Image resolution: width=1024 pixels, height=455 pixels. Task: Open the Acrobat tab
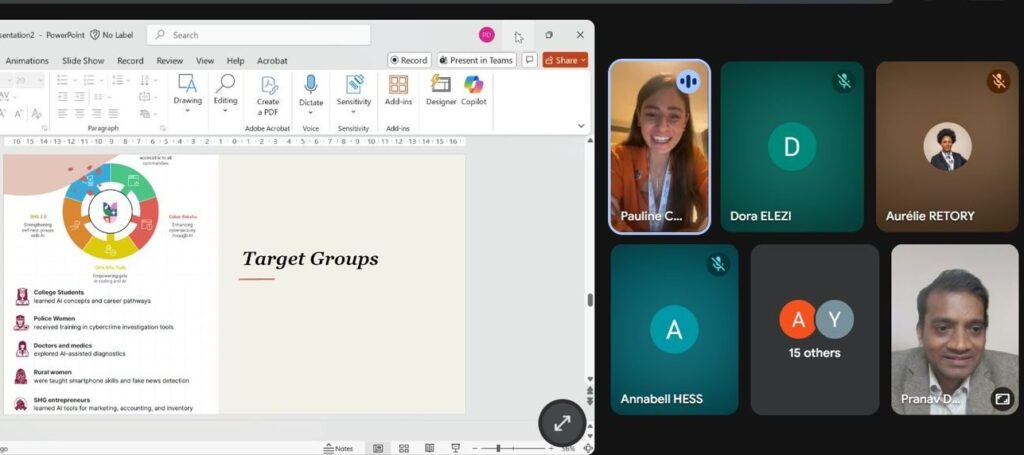click(x=272, y=61)
